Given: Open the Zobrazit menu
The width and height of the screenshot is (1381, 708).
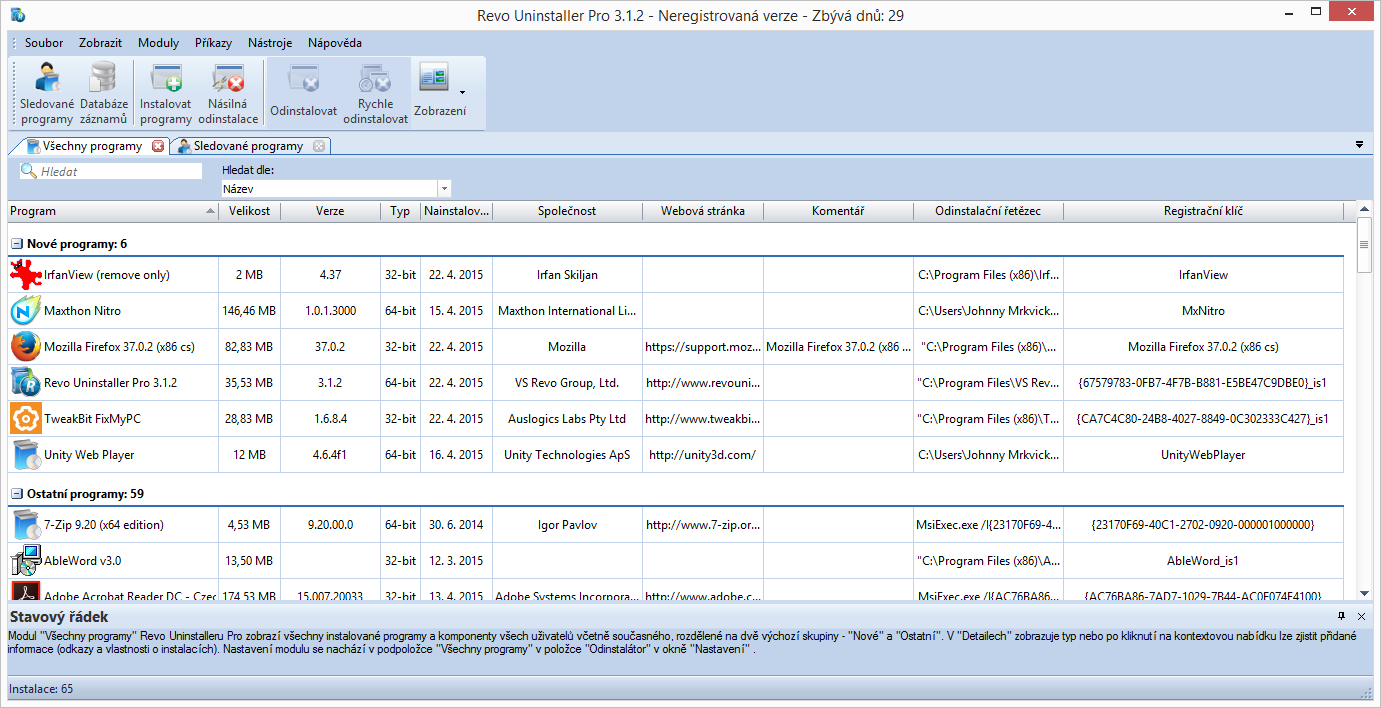Looking at the screenshot, I should (x=101, y=43).
